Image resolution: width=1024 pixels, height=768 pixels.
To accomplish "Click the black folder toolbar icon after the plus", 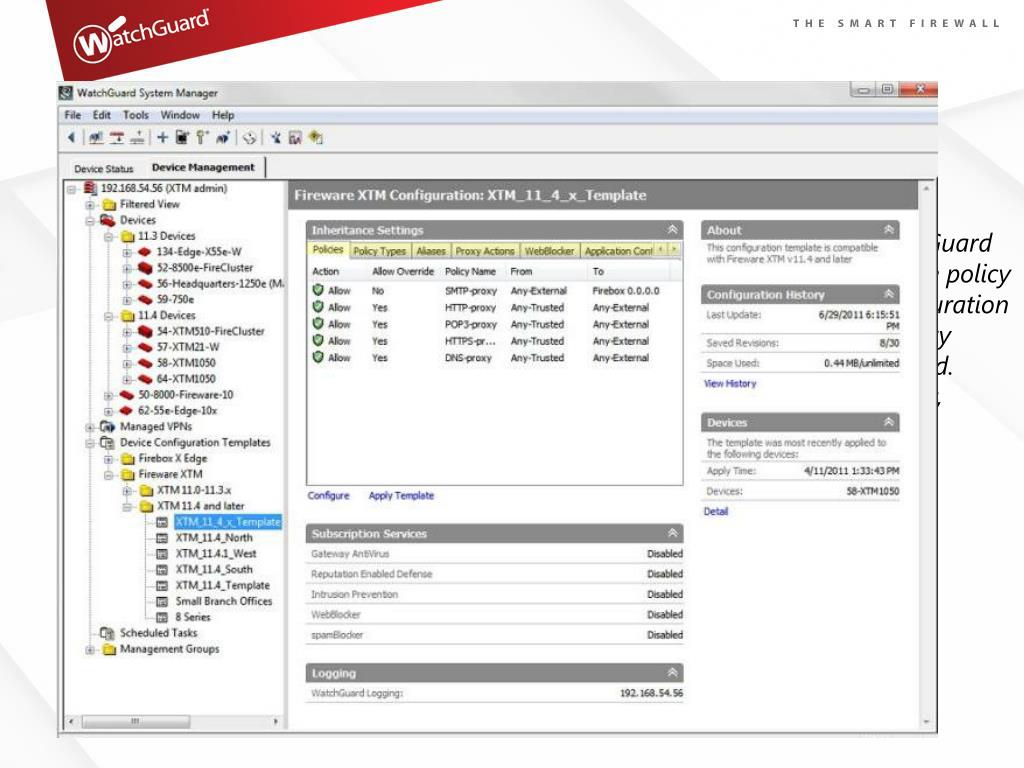I will click(x=182, y=137).
